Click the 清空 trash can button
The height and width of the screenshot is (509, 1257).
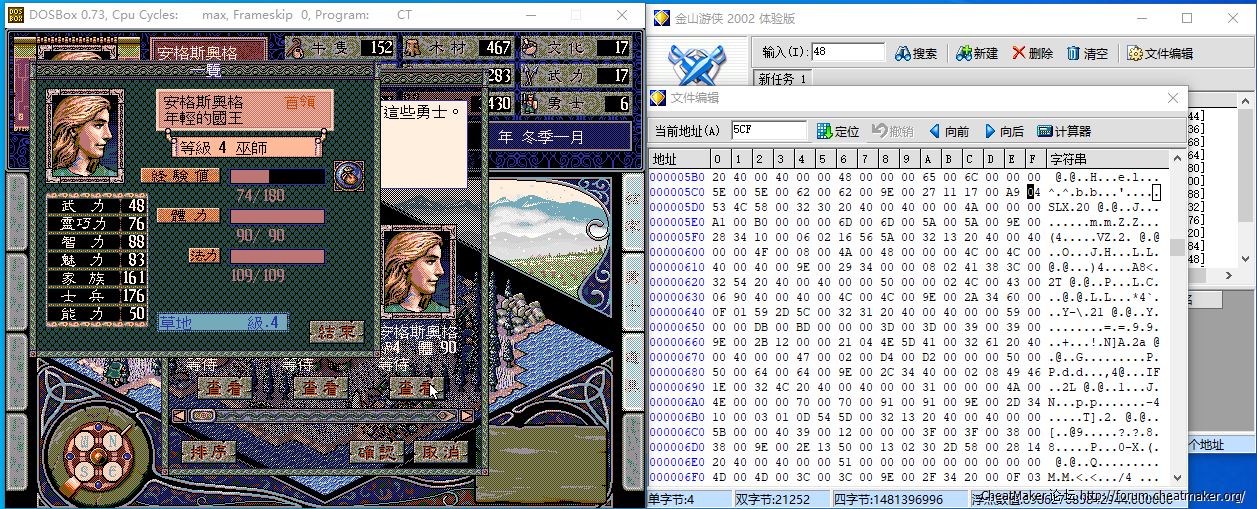[1087, 53]
